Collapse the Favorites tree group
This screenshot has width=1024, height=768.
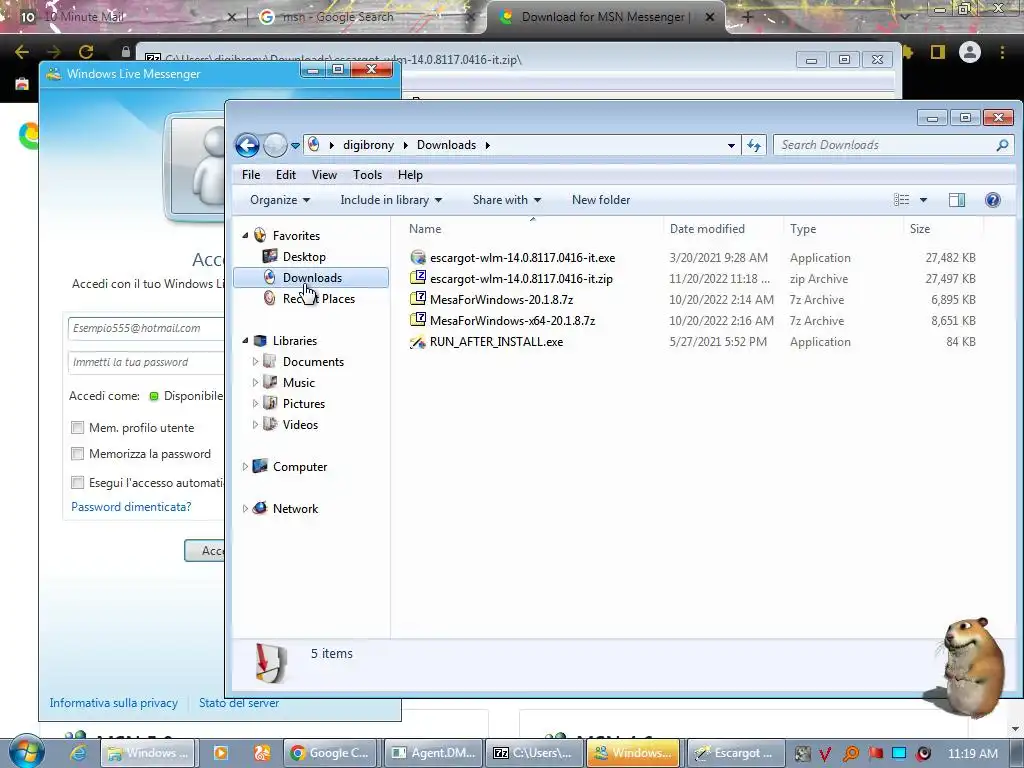(x=246, y=235)
